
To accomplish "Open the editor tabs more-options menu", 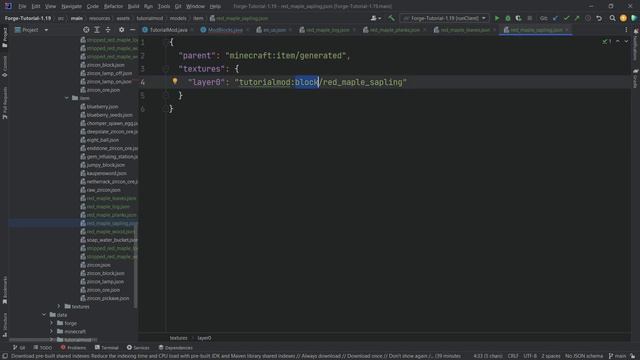I will tap(626, 30).
